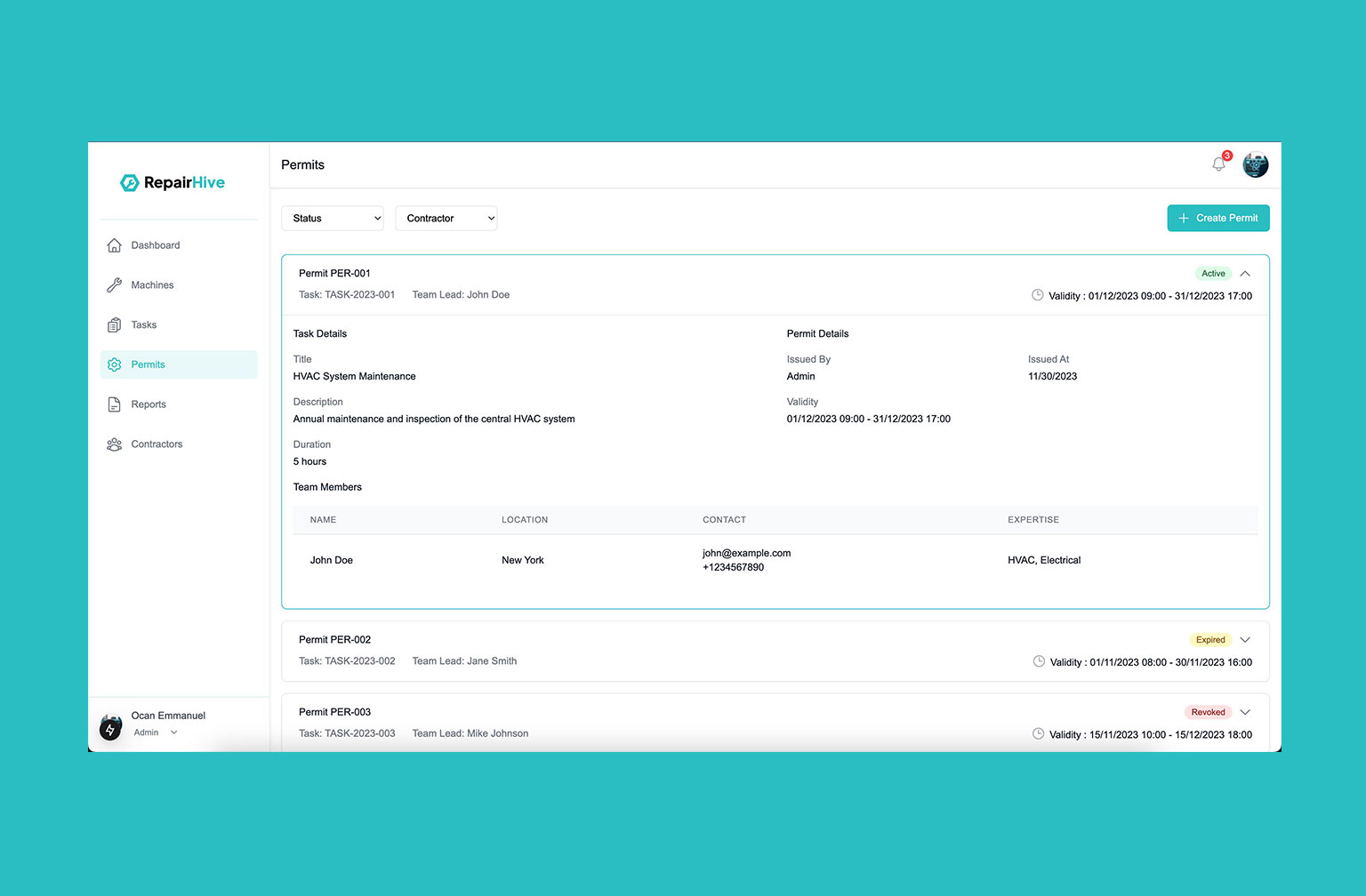Click the clock icon on PER-003 validity

click(1038, 733)
